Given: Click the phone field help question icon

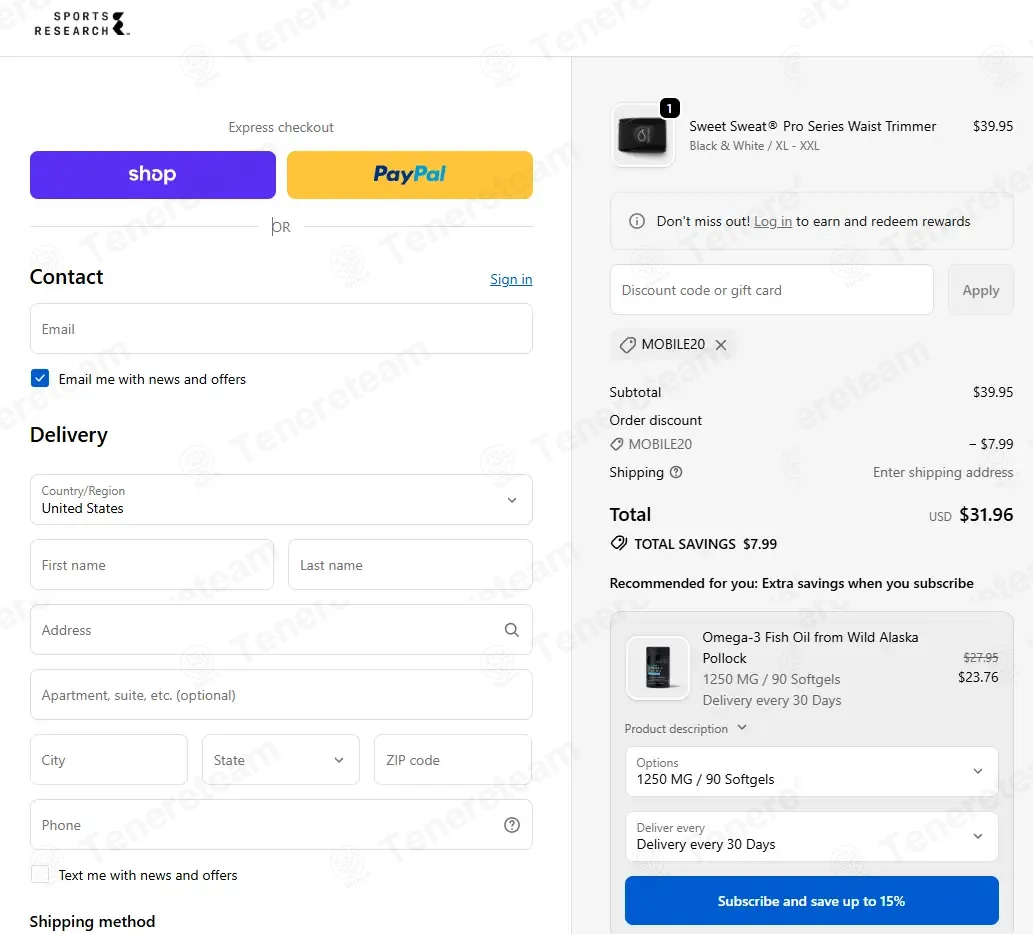Looking at the screenshot, I should click(511, 825).
